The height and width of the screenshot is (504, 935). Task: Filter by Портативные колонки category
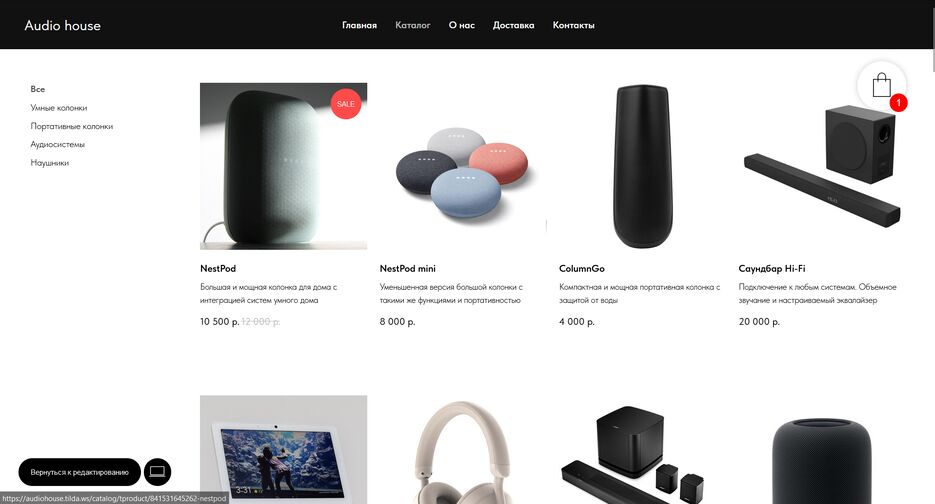coord(72,126)
